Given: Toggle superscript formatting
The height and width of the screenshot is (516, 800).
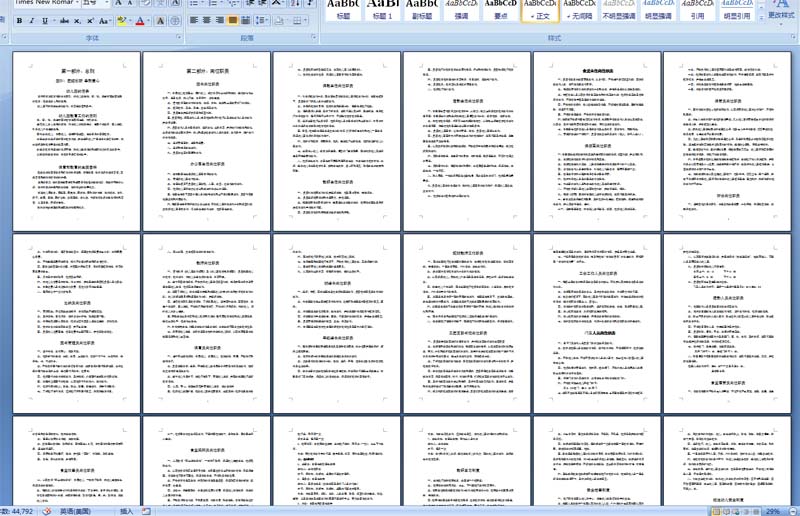Looking at the screenshot, I should (x=90, y=21).
